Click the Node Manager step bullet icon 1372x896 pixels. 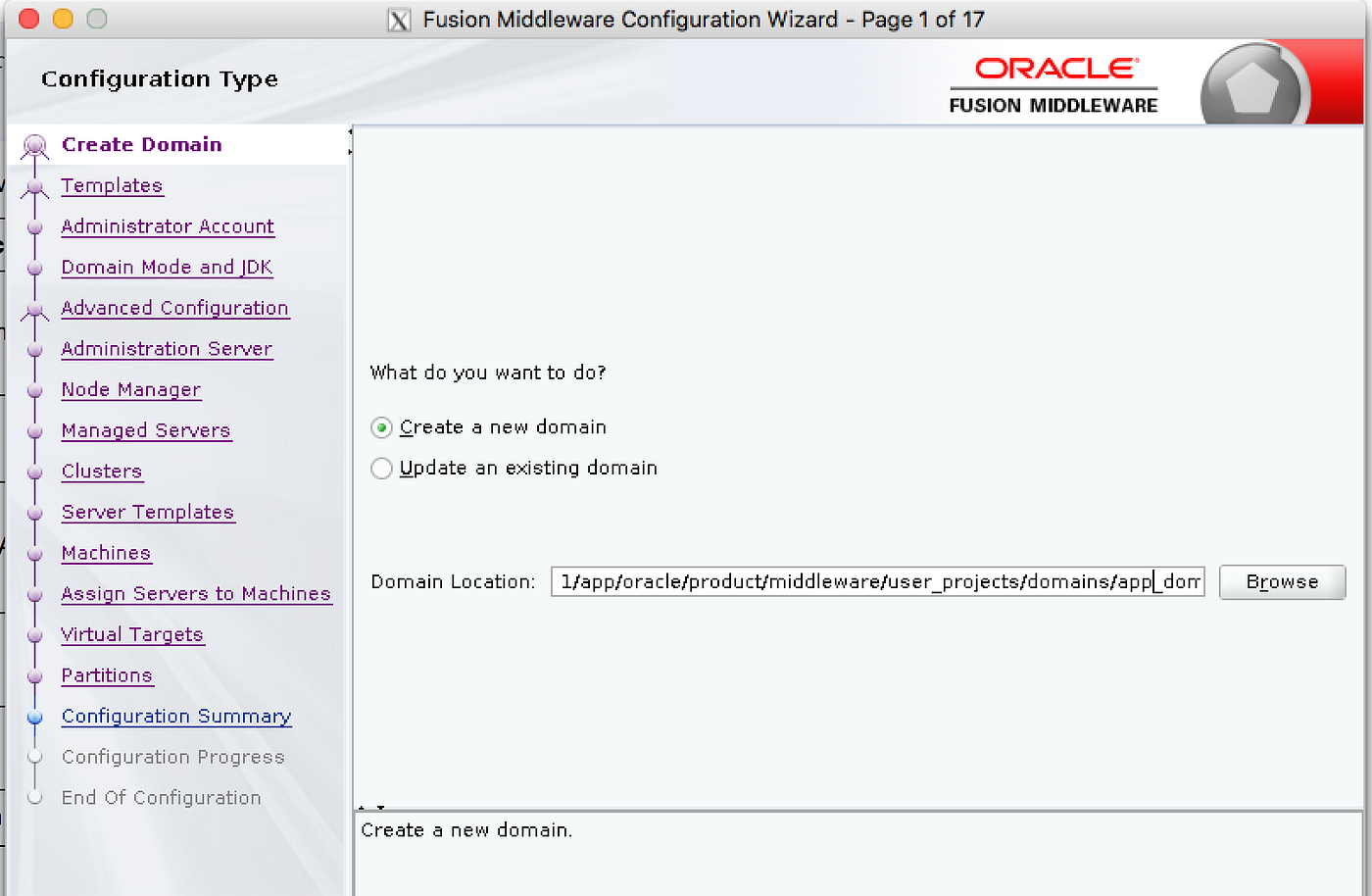point(35,390)
